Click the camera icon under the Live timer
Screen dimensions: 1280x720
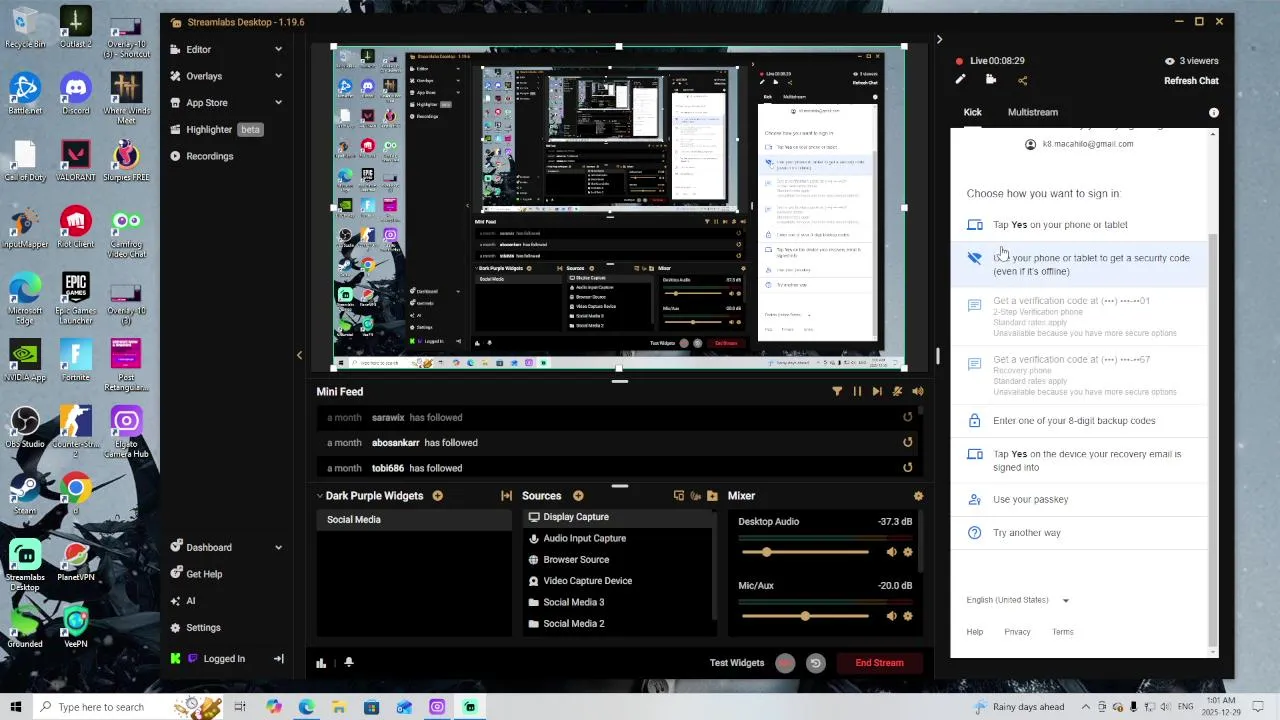click(991, 80)
